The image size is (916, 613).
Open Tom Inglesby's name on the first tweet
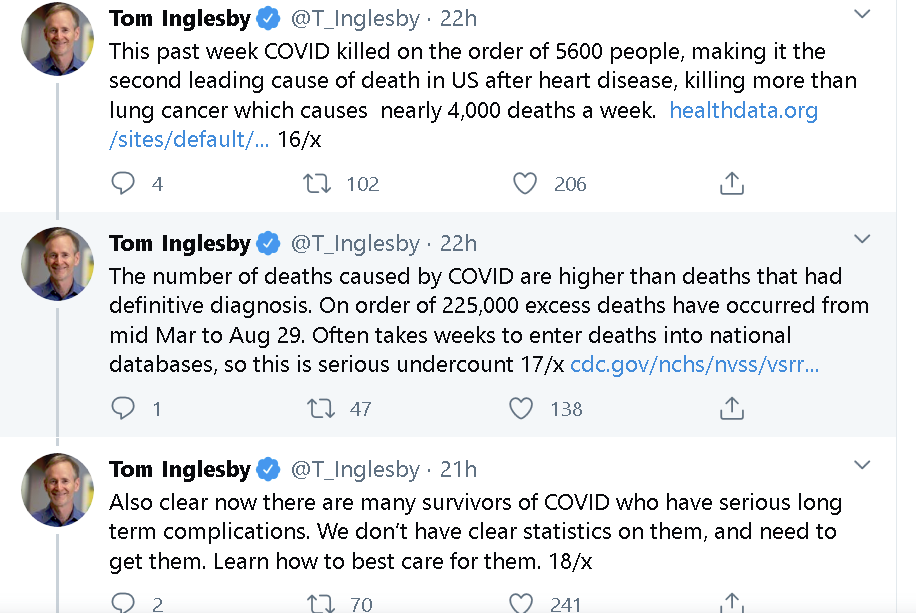point(180,19)
